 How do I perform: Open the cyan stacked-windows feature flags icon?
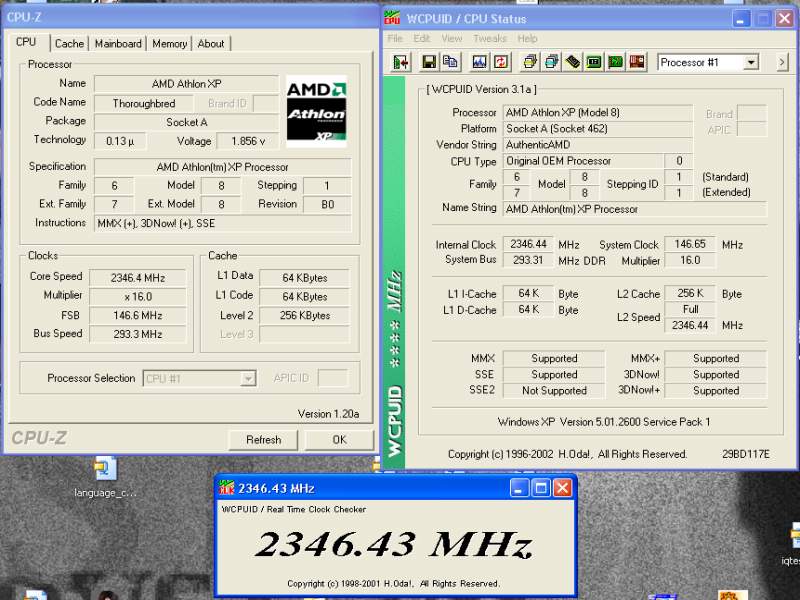click(552, 62)
